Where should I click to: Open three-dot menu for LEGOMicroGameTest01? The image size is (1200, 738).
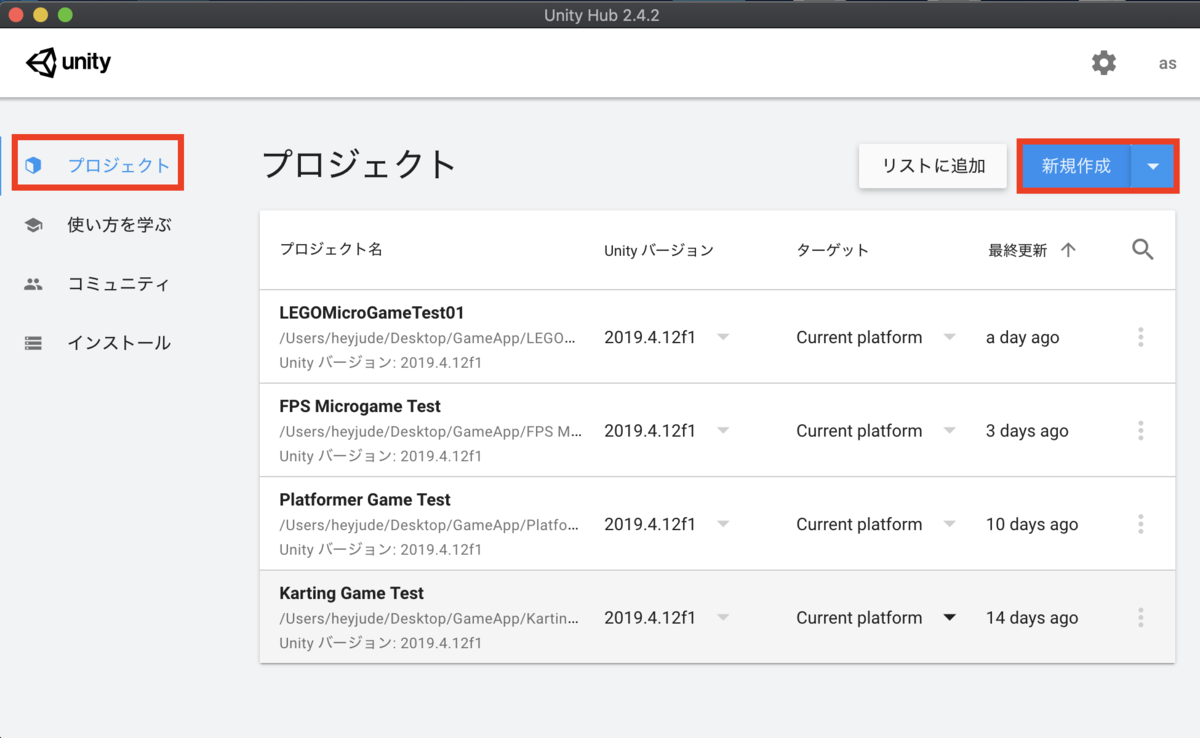click(1141, 337)
